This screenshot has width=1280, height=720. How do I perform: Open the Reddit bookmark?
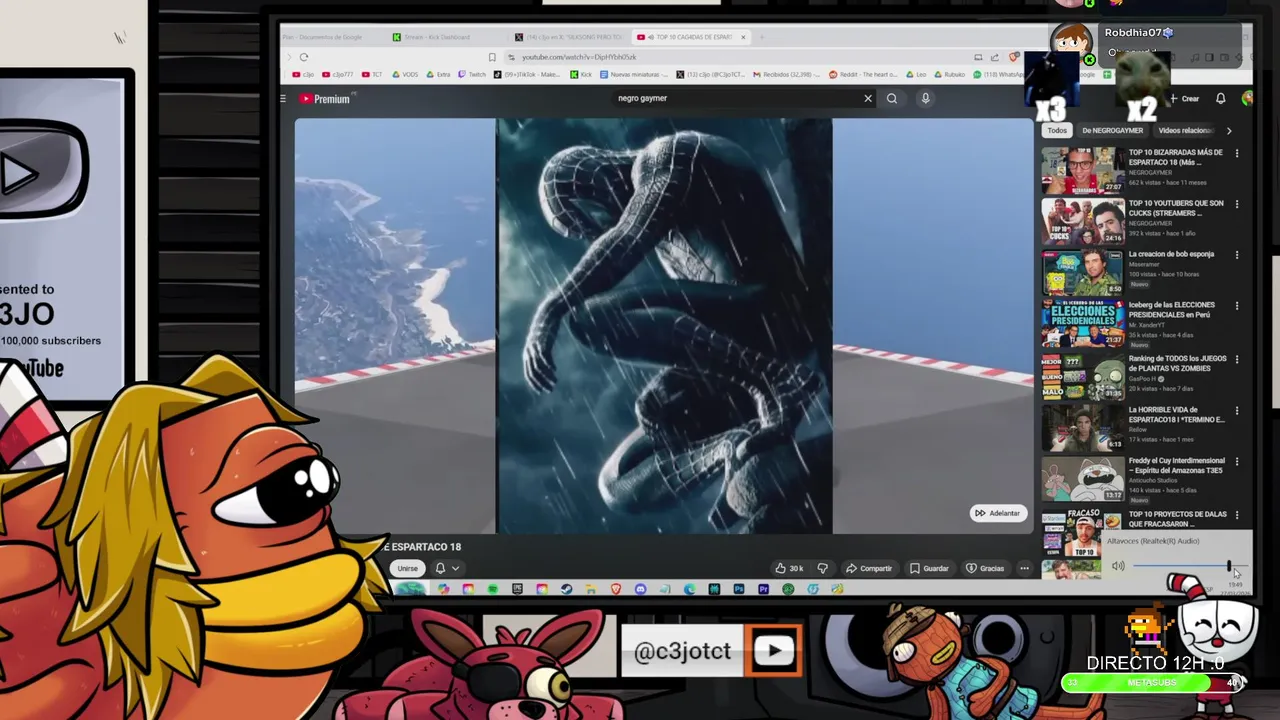pyautogui.click(x=863, y=75)
